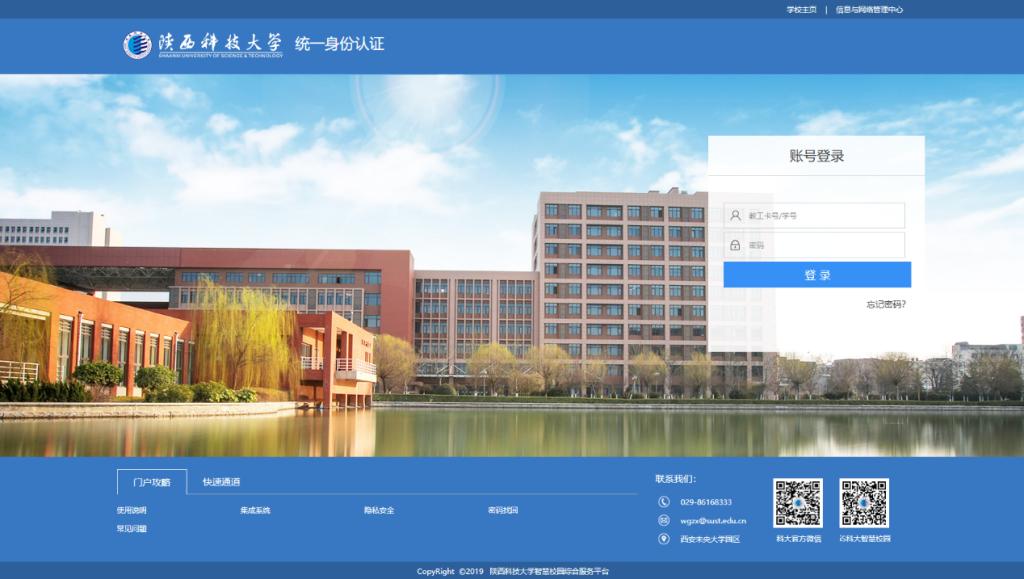Viewport: 1024px width, 579px height.
Task: Click the email envelope icon
Action: [664, 520]
